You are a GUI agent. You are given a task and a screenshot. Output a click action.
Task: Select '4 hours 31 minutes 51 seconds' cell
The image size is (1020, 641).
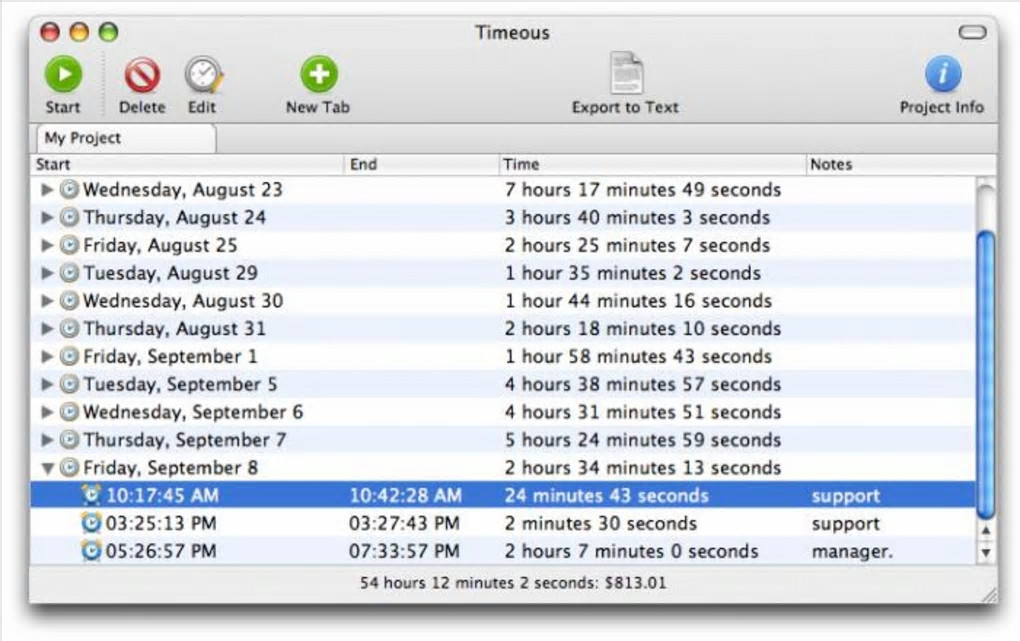[643, 412]
